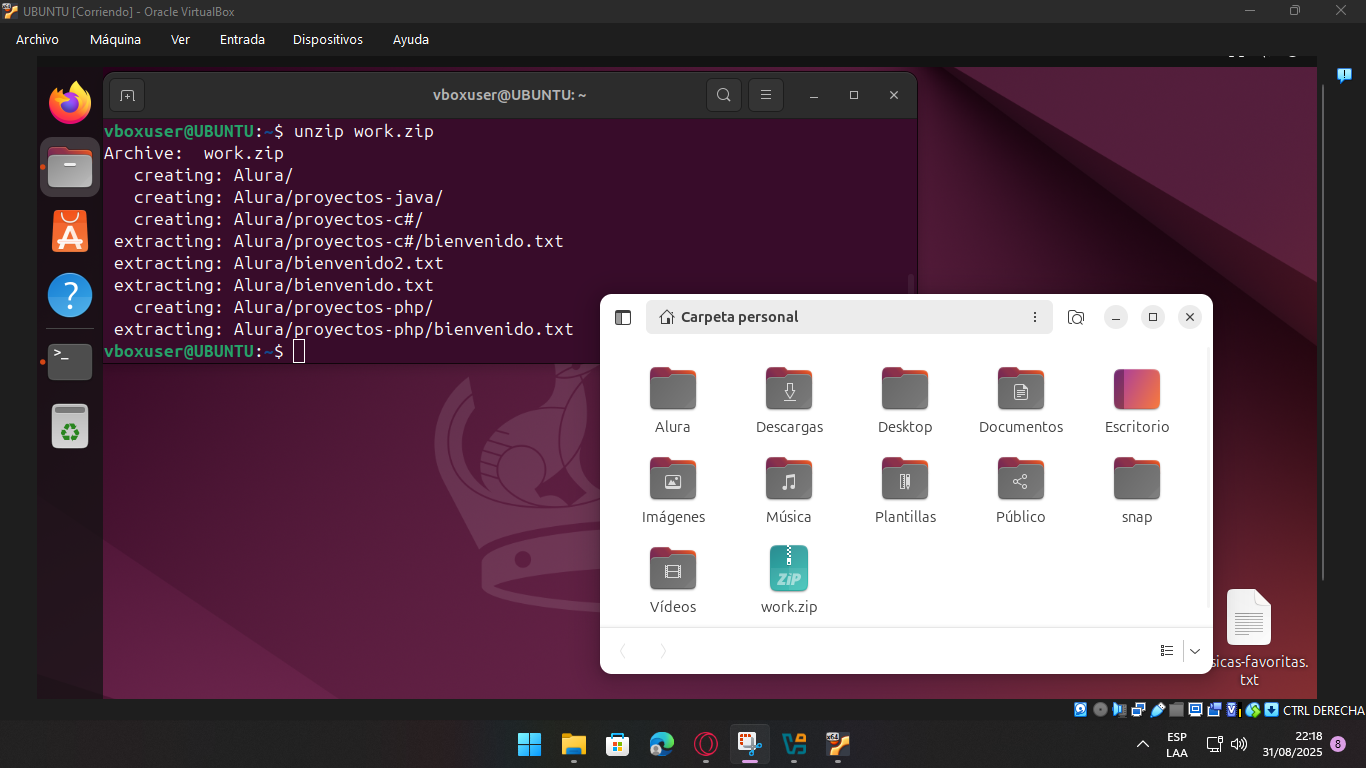Click the keyboard capture arrow icon
Image resolution: width=1366 pixels, height=768 pixels.
click(1271, 710)
